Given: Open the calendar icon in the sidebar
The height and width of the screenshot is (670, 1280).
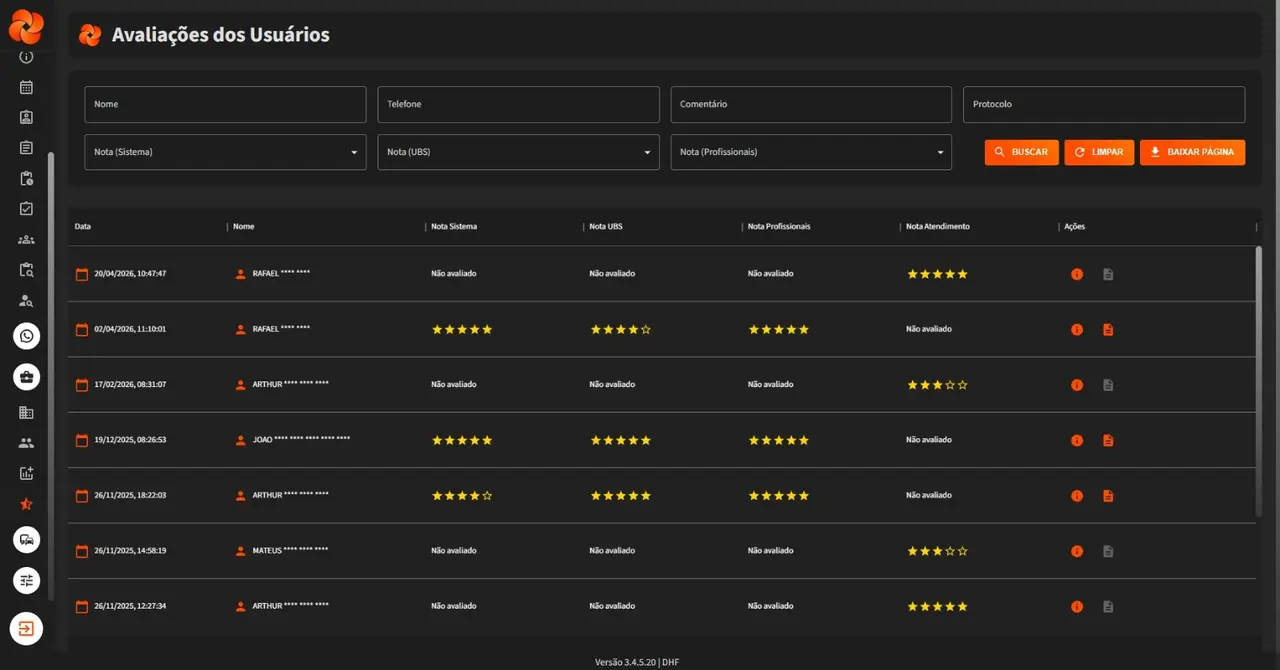Looking at the screenshot, I should pyautogui.click(x=26, y=87).
